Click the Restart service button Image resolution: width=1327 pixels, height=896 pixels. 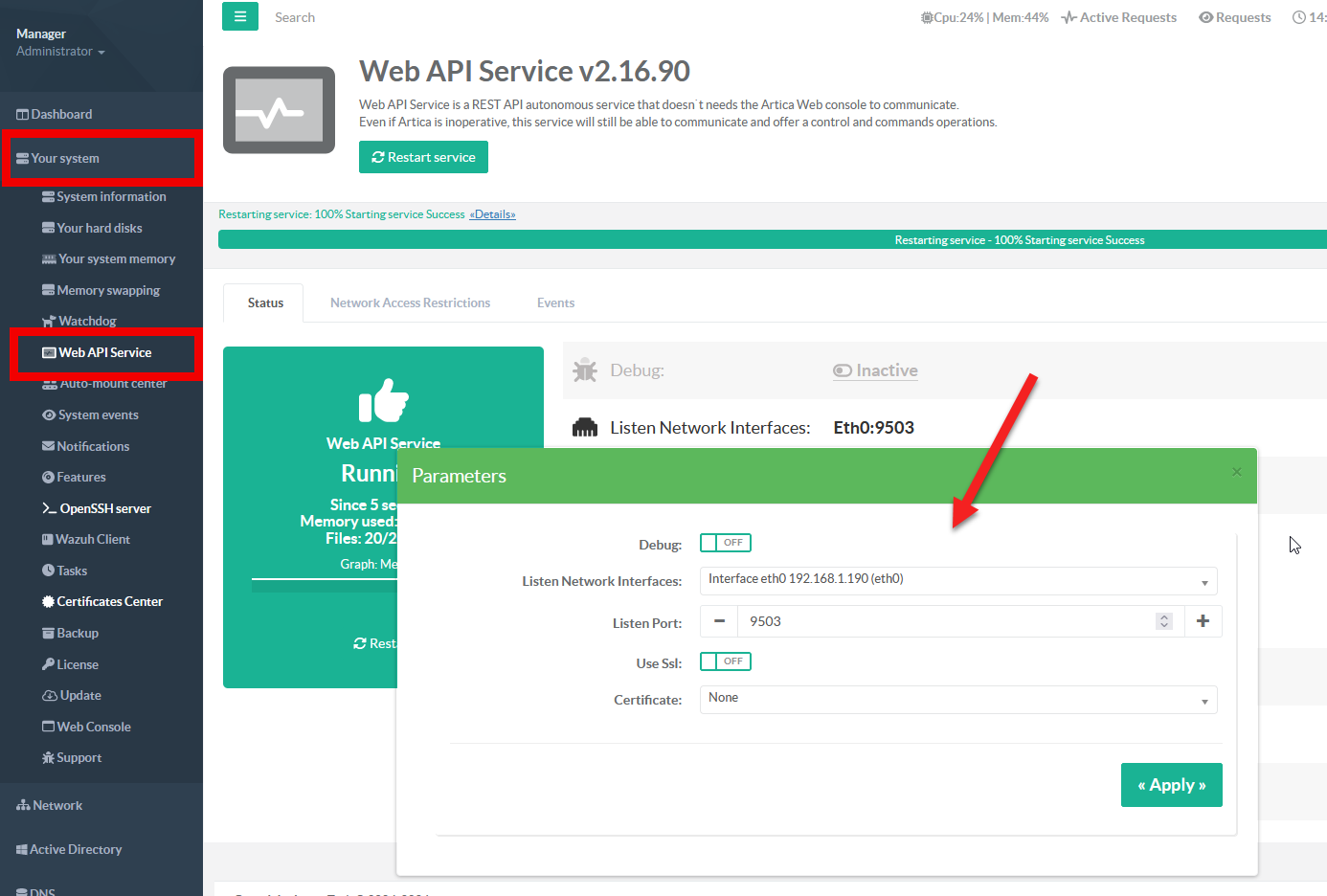point(423,157)
